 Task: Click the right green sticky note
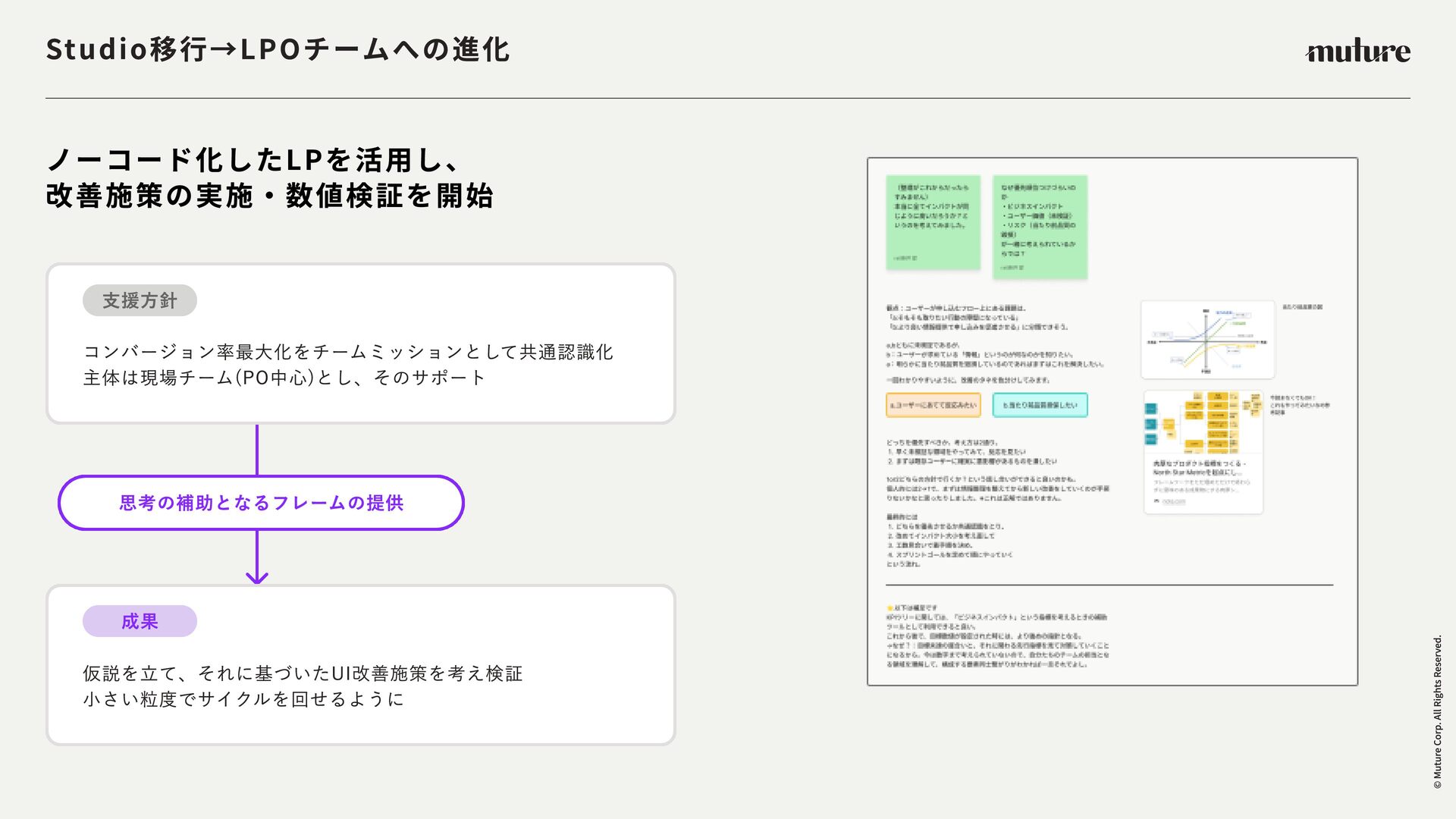[1040, 227]
